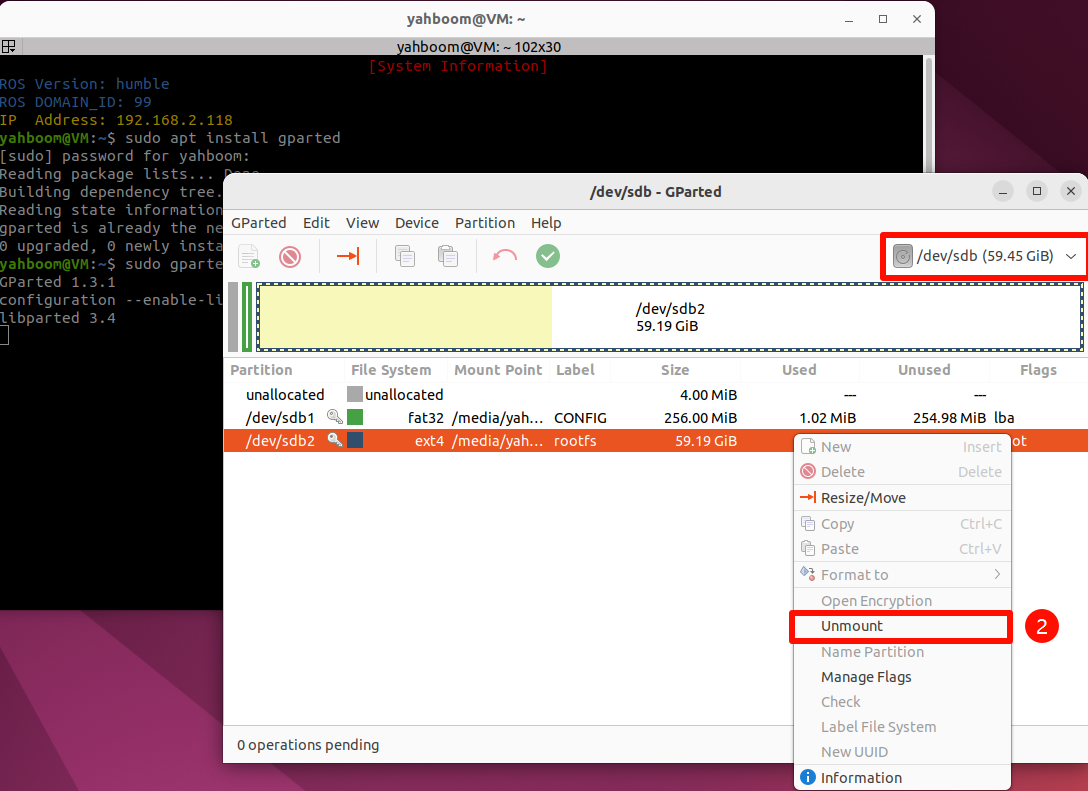This screenshot has width=1088, height=791.
Task: Click the Unused column header
Action: [x=924, y=370]
